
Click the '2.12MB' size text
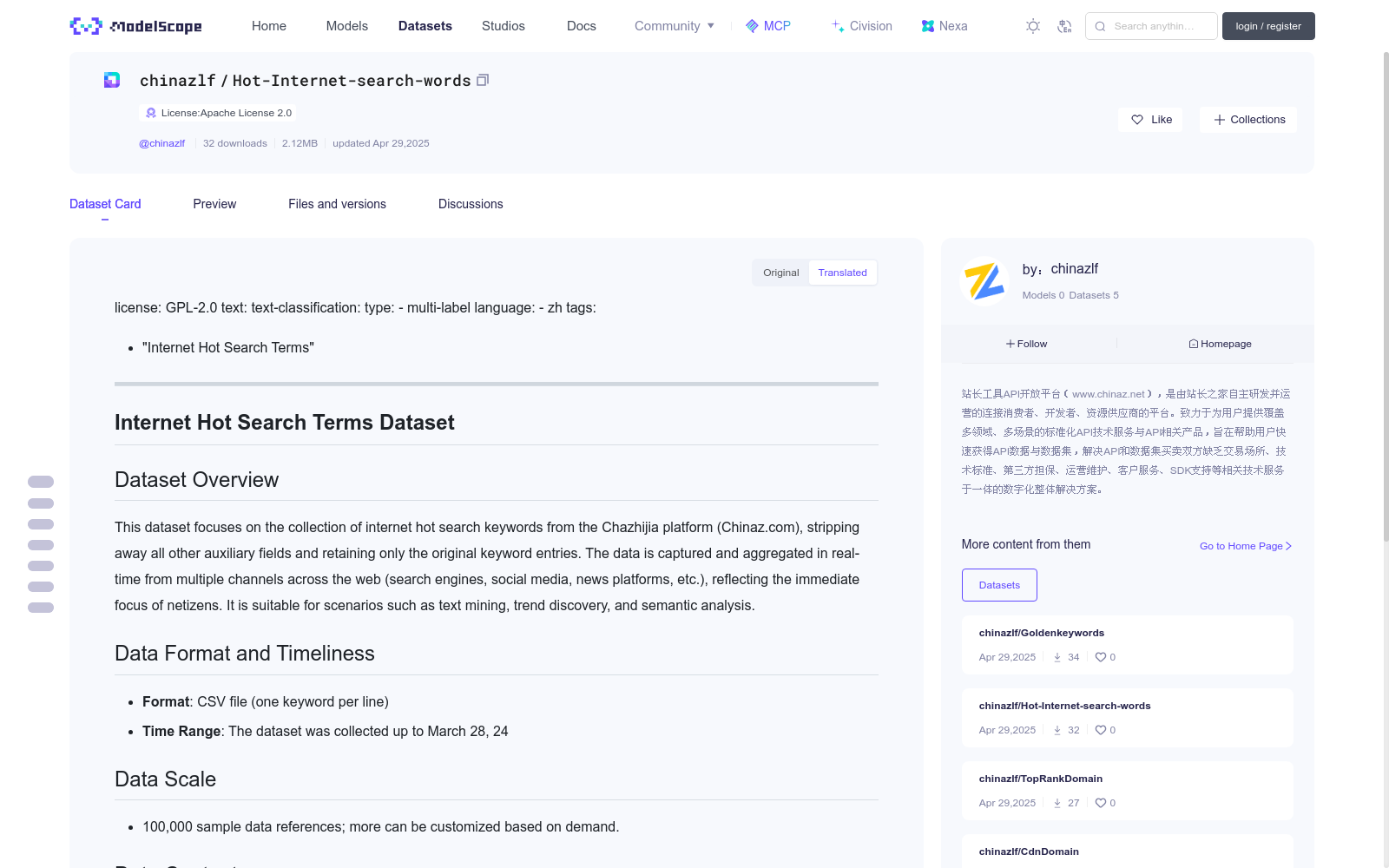click(x=300, y=143)
